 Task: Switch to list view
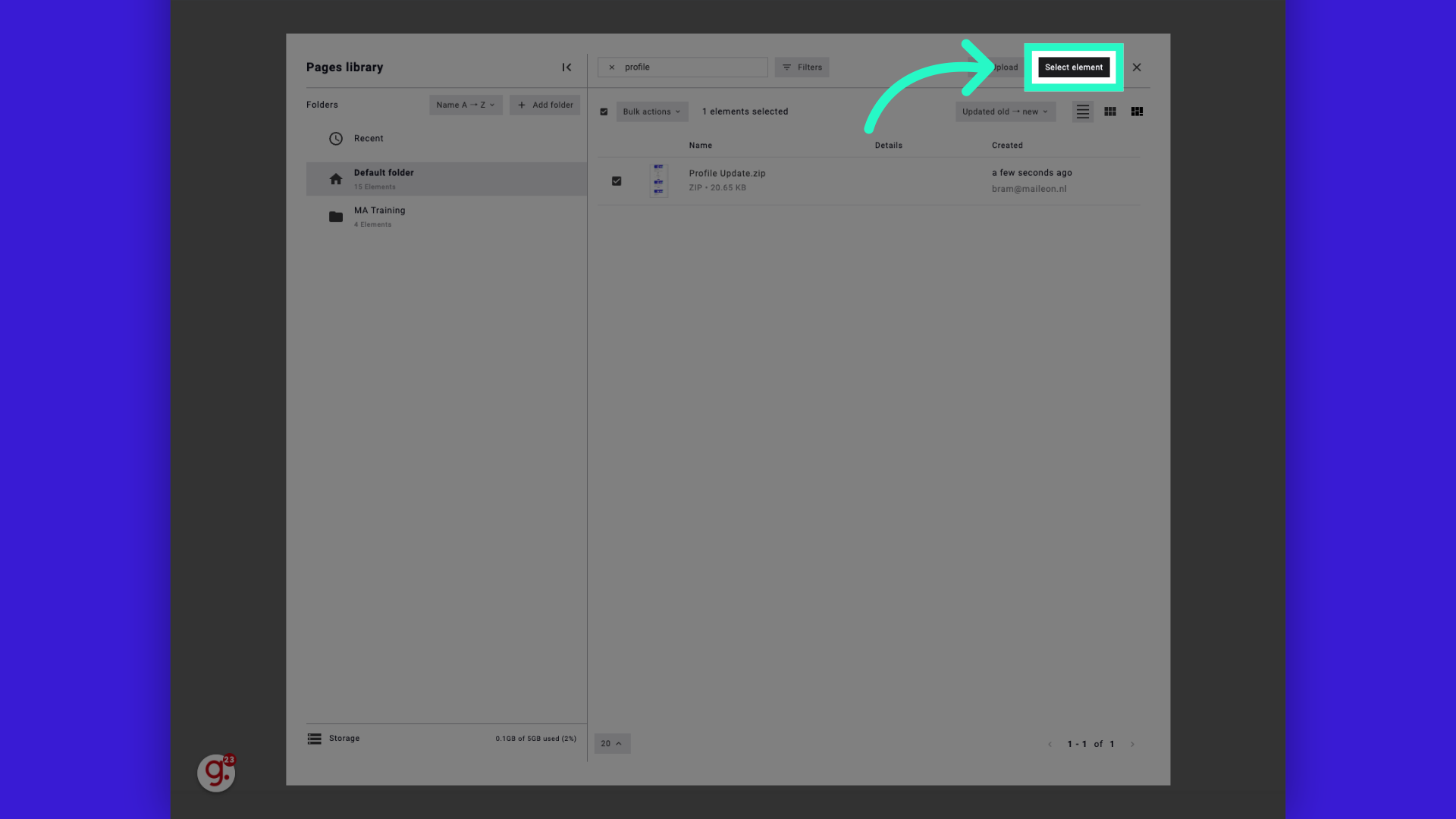tap(1082, 112)
